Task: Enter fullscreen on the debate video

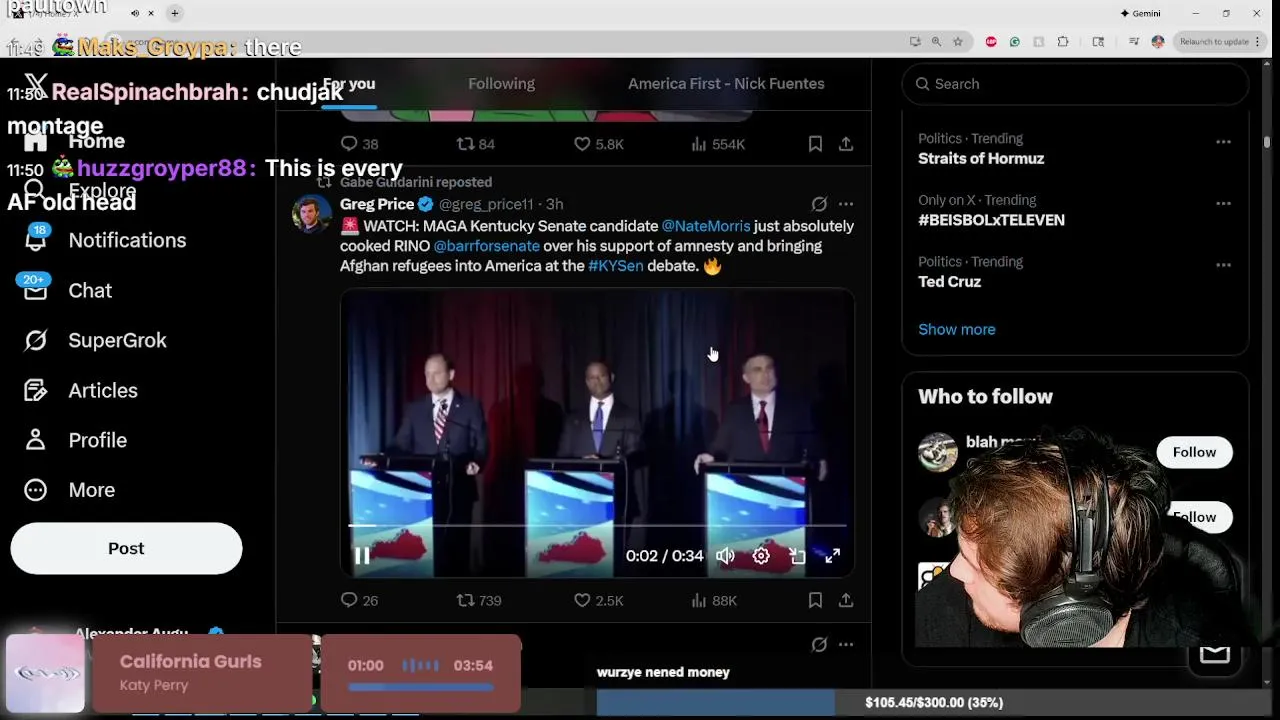Action: click(x=832, y=556)
